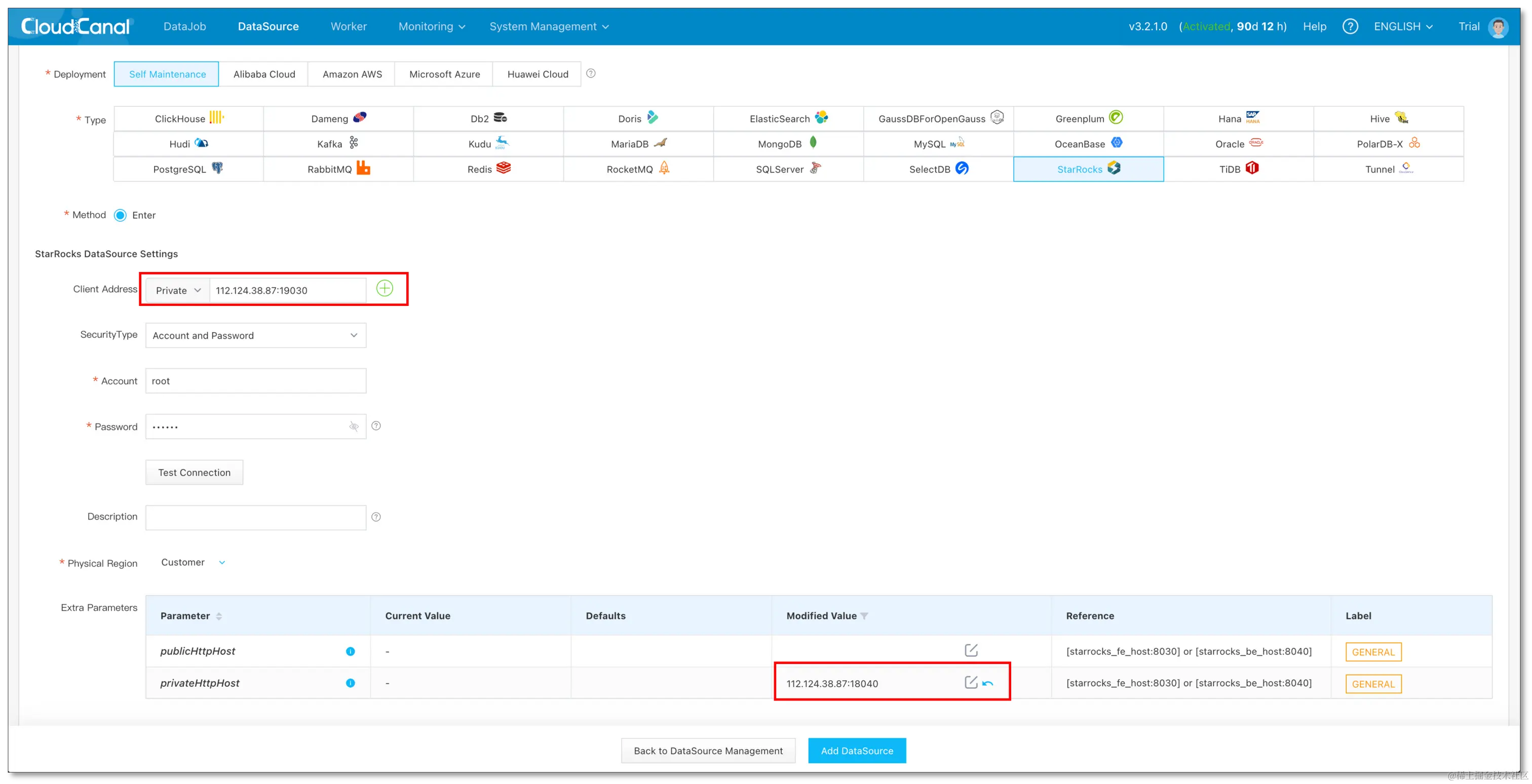Open the Worker tab
Viewport: 1532px width, 784px height.
coord(349,26)
